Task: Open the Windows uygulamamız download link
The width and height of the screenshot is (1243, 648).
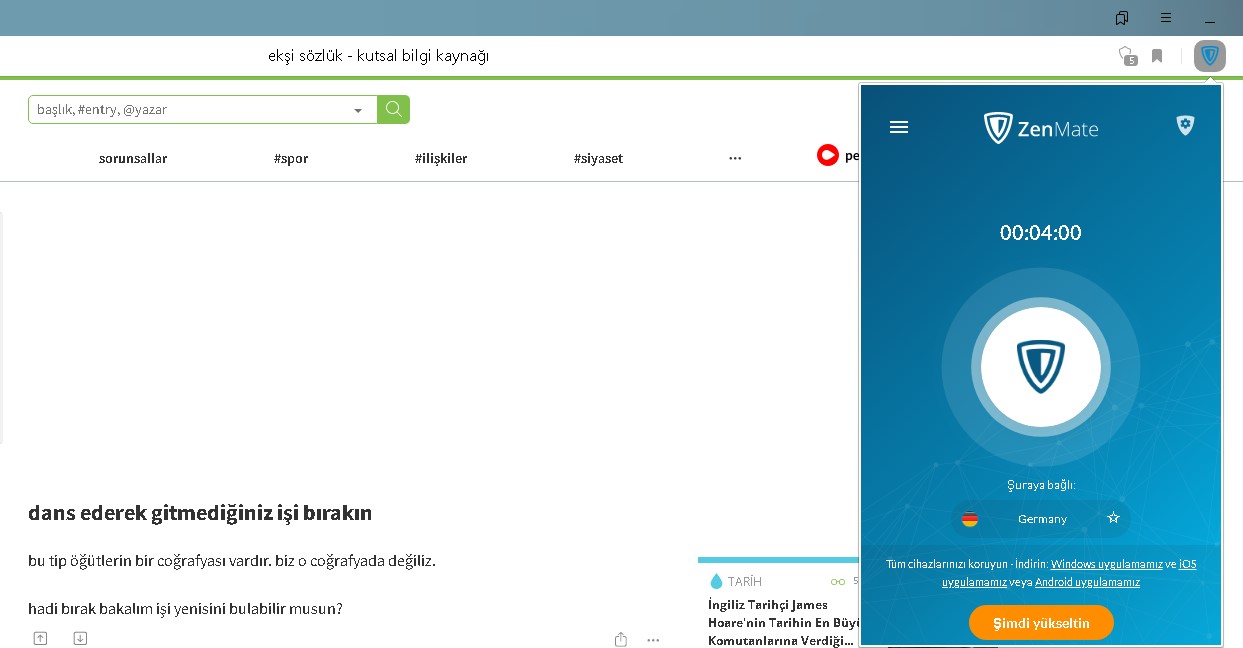Action: [x=1106, y=564]
